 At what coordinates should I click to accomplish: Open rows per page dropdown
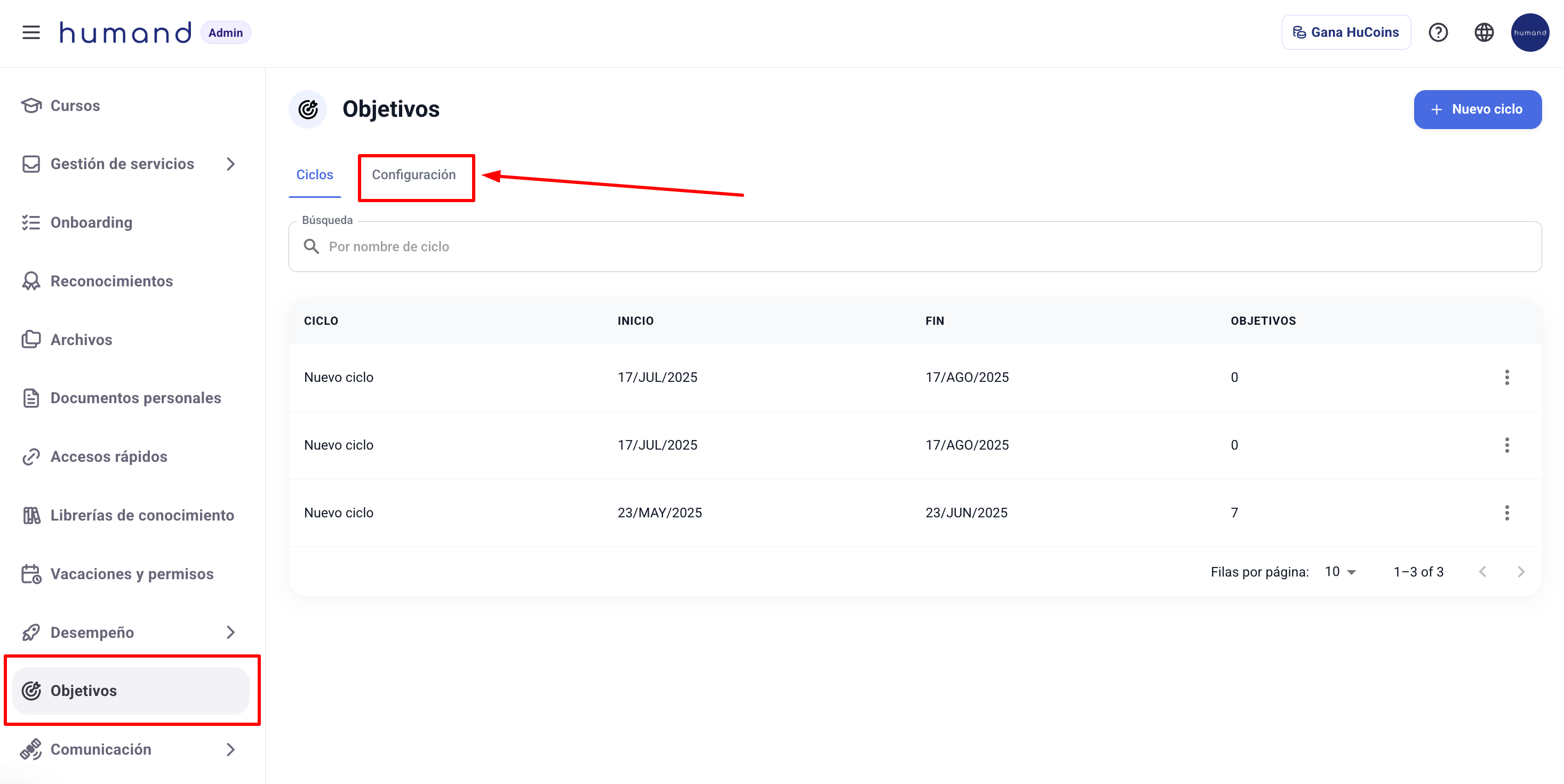point(1340,572)
